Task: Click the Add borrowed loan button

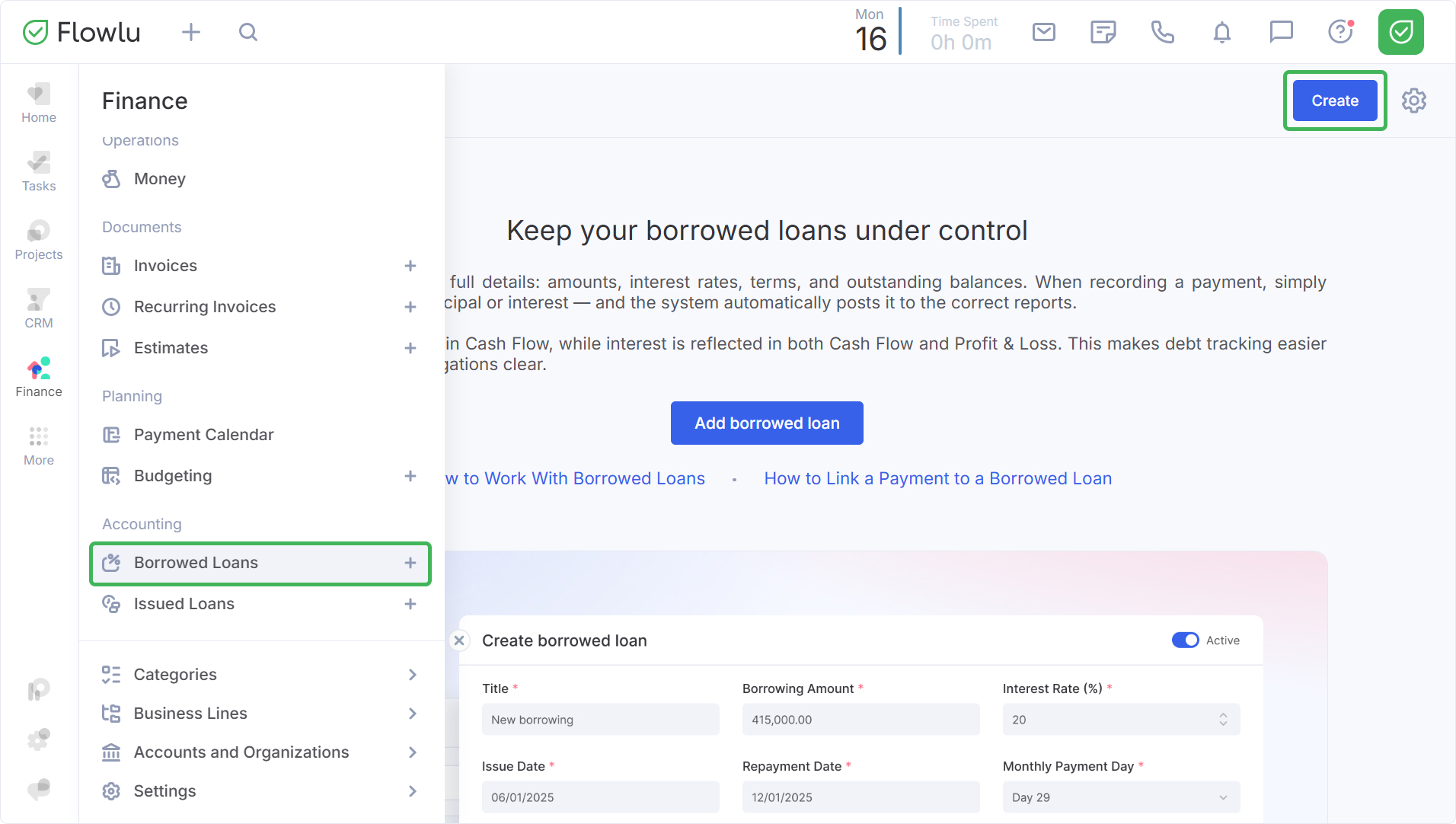Action: pyautogui.click(x=767, y=423)
